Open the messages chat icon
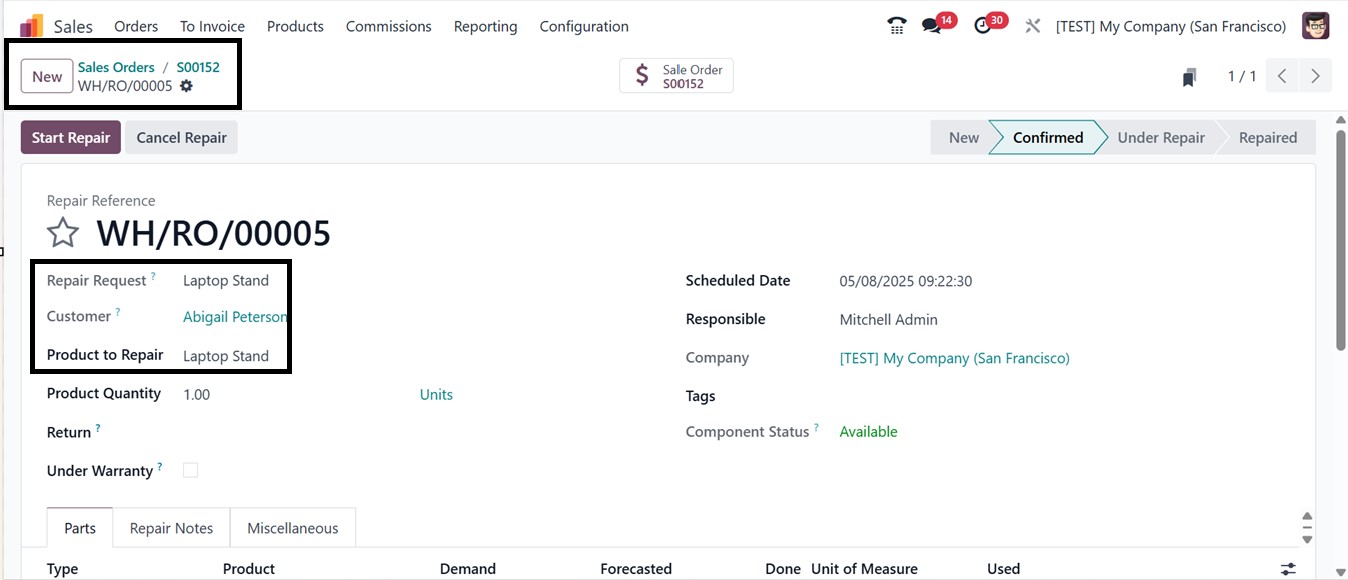This screenshot has height=580, width=1348. [x=932, y=26]
